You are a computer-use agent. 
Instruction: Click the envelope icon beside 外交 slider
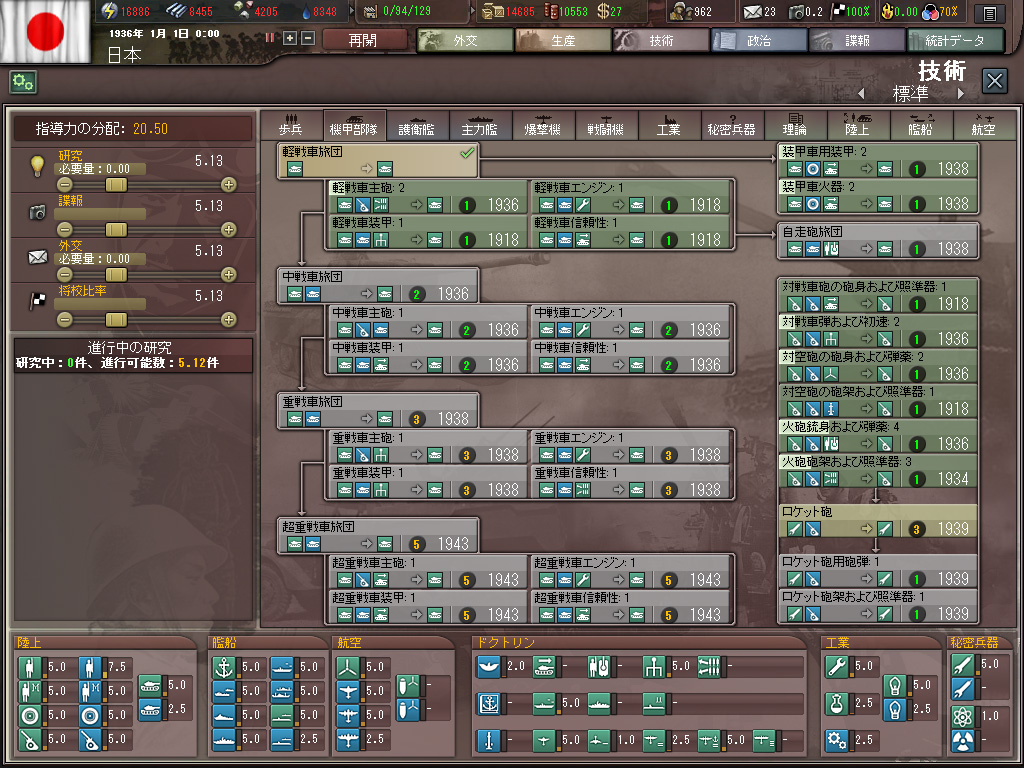pos(38,257)
